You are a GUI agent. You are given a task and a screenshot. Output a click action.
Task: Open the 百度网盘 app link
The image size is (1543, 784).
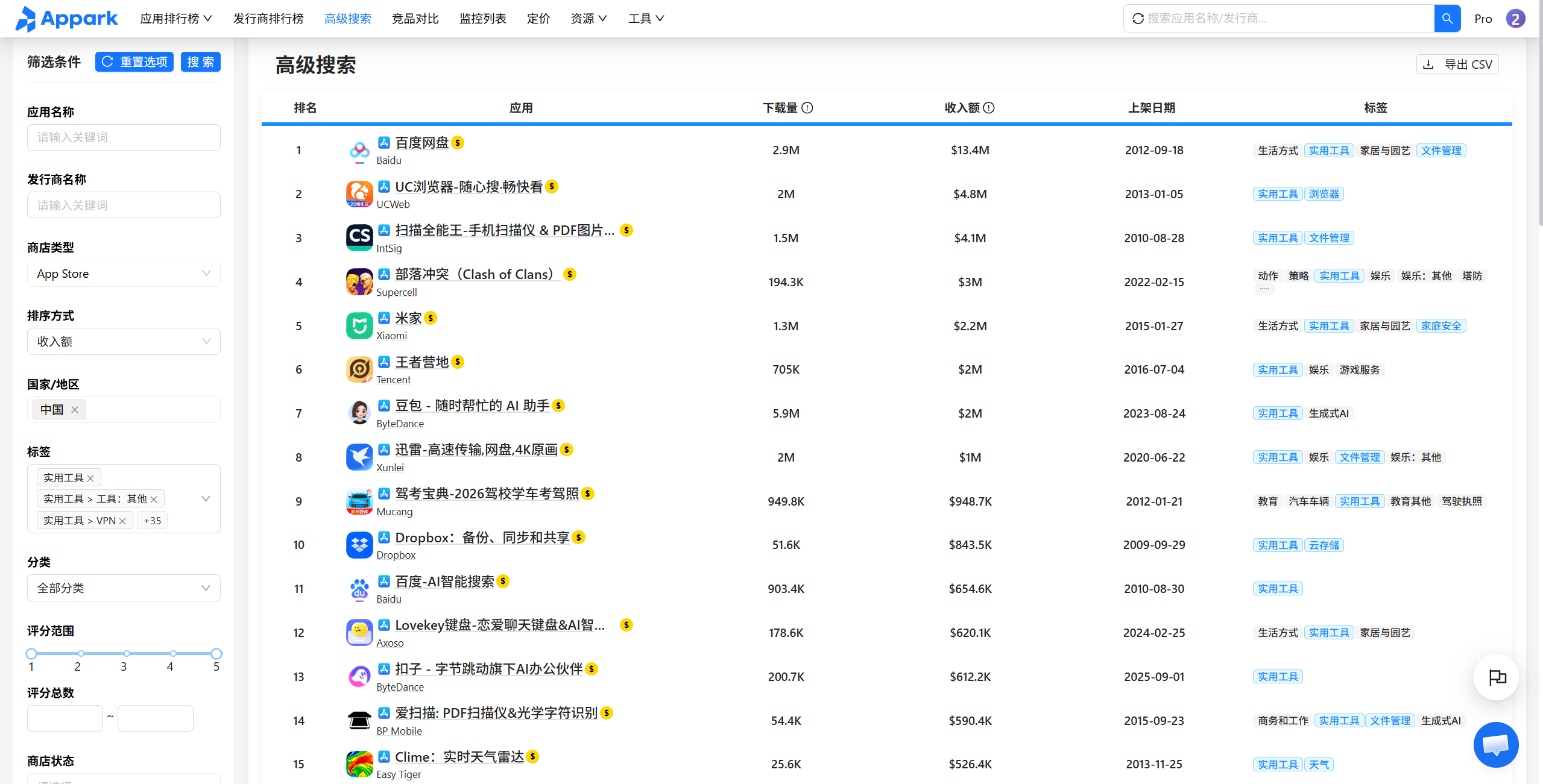click(422, 143)
